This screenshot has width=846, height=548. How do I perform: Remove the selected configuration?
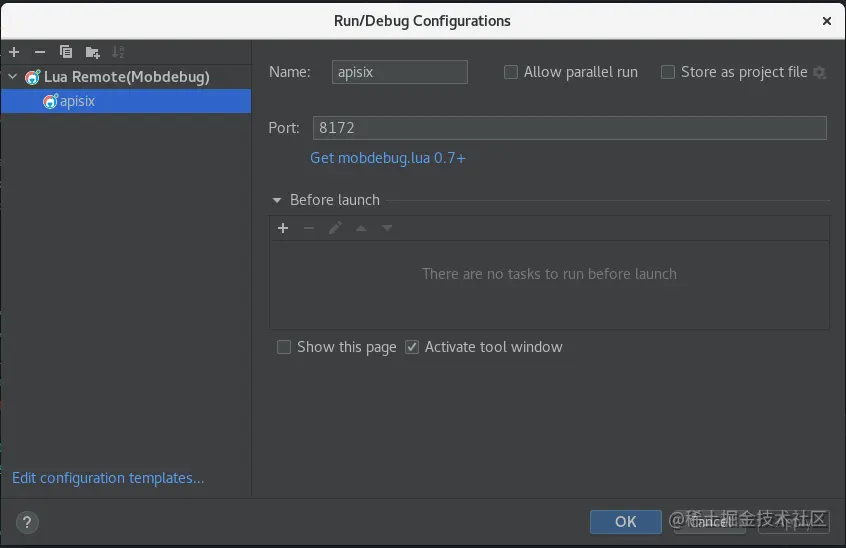tap(39, 52)
